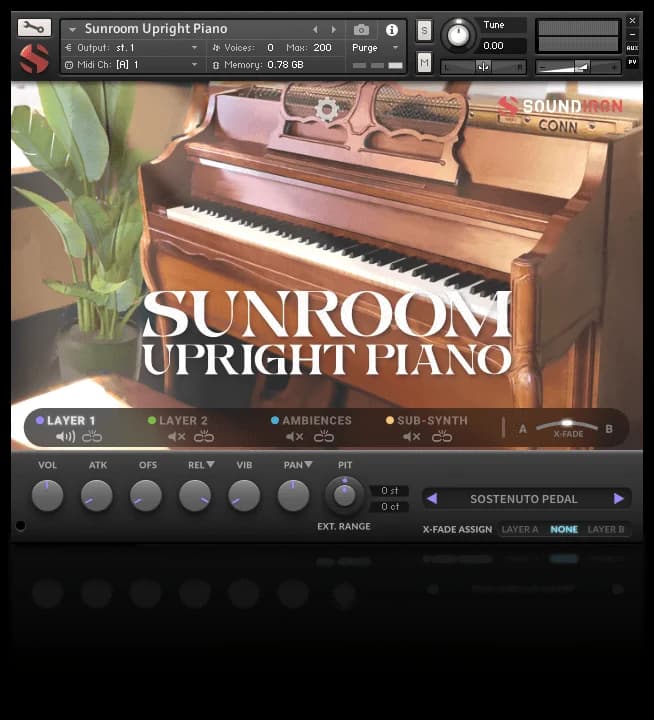Minimize the instrument with the minus button
Image resolution: width=654 pixels, height=720 pixels.
pyautogui.click(x=632, y=34)
